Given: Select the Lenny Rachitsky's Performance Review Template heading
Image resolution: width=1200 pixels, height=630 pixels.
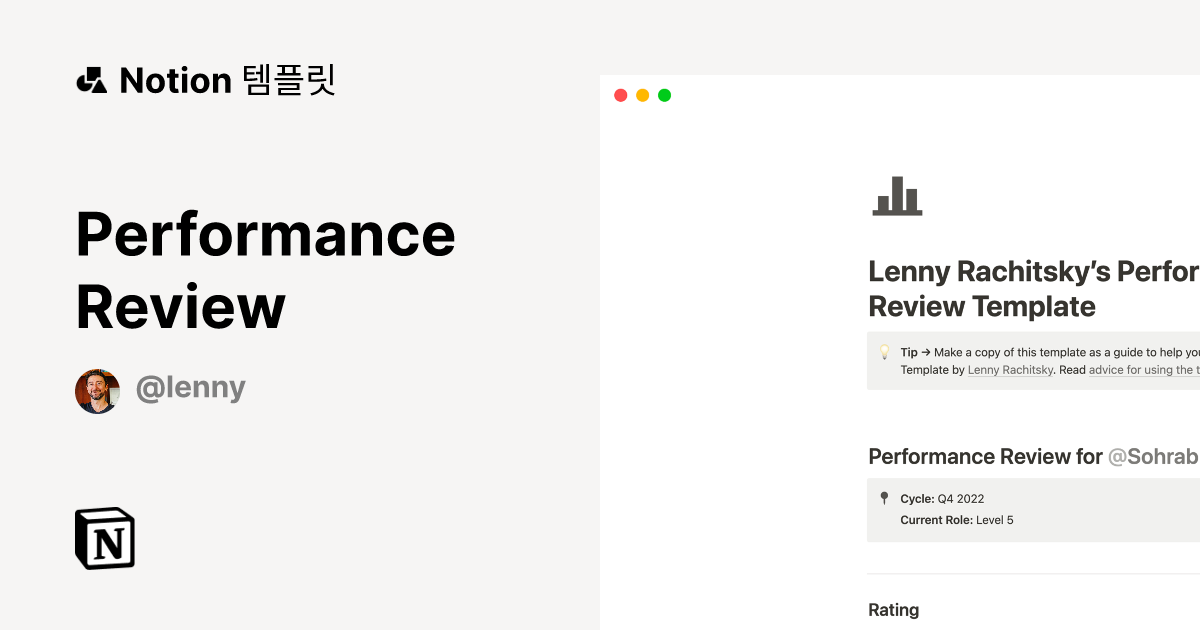Looking at the screenshot, I should coord(1030,288).
